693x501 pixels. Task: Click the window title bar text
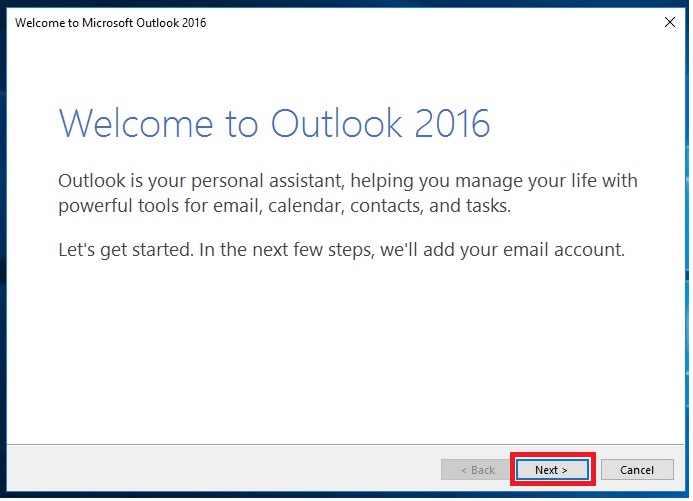click(x=110, y=22)
